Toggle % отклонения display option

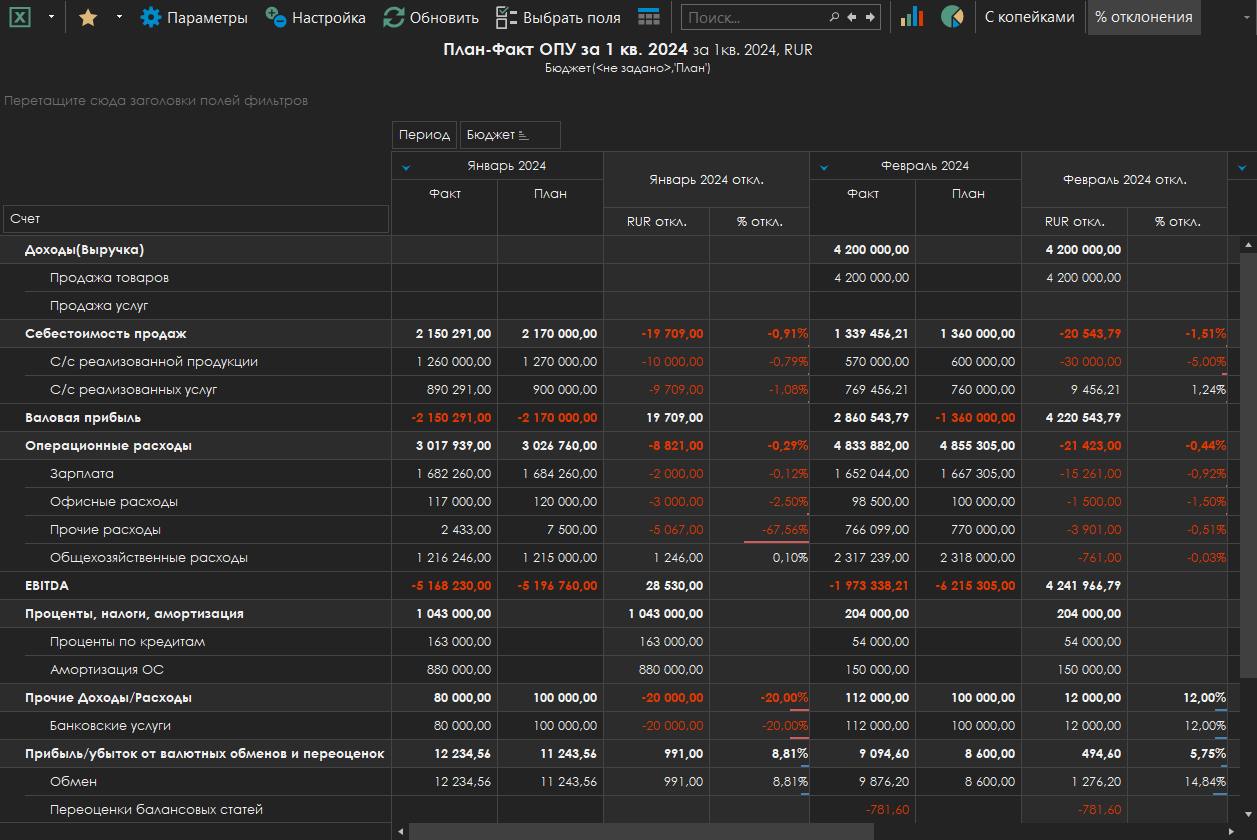tap(1143, 17)
